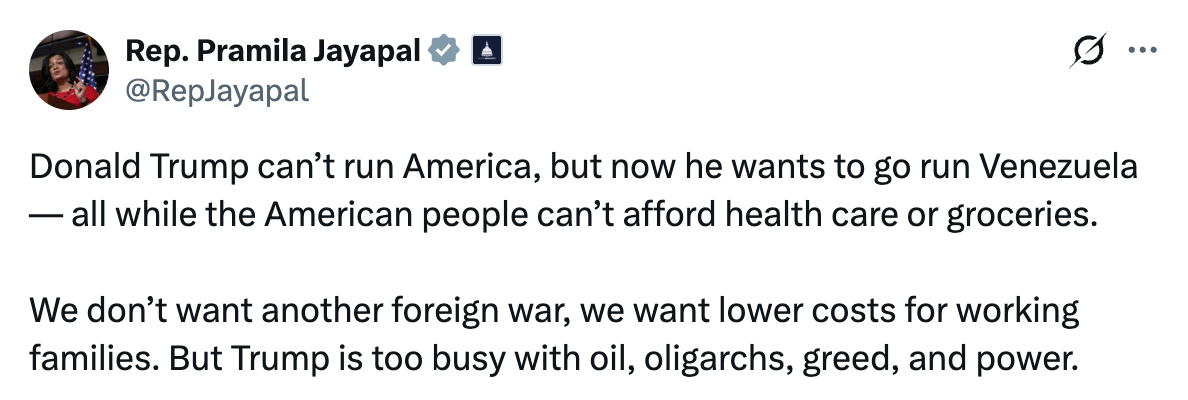The width and height of the screenshot is (1188, 400).
Task: Click the American flag in the avatar
Action: tap(84, 62)
